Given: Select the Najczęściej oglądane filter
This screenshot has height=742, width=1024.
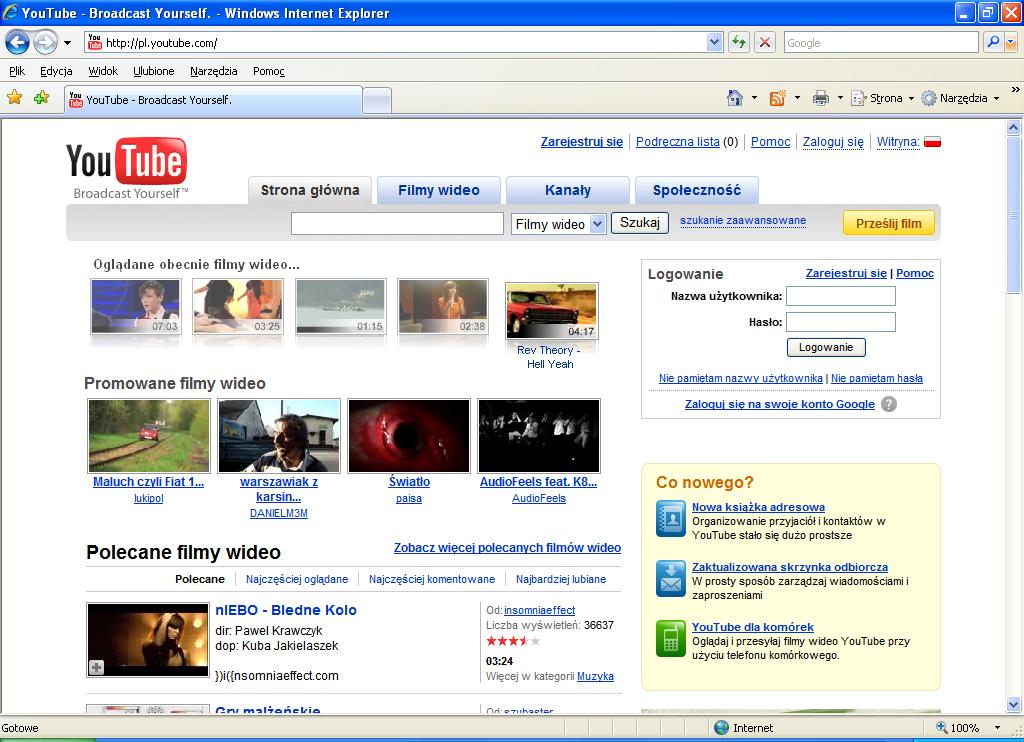Looking at the screenshot, I should (x=297, y=579).
